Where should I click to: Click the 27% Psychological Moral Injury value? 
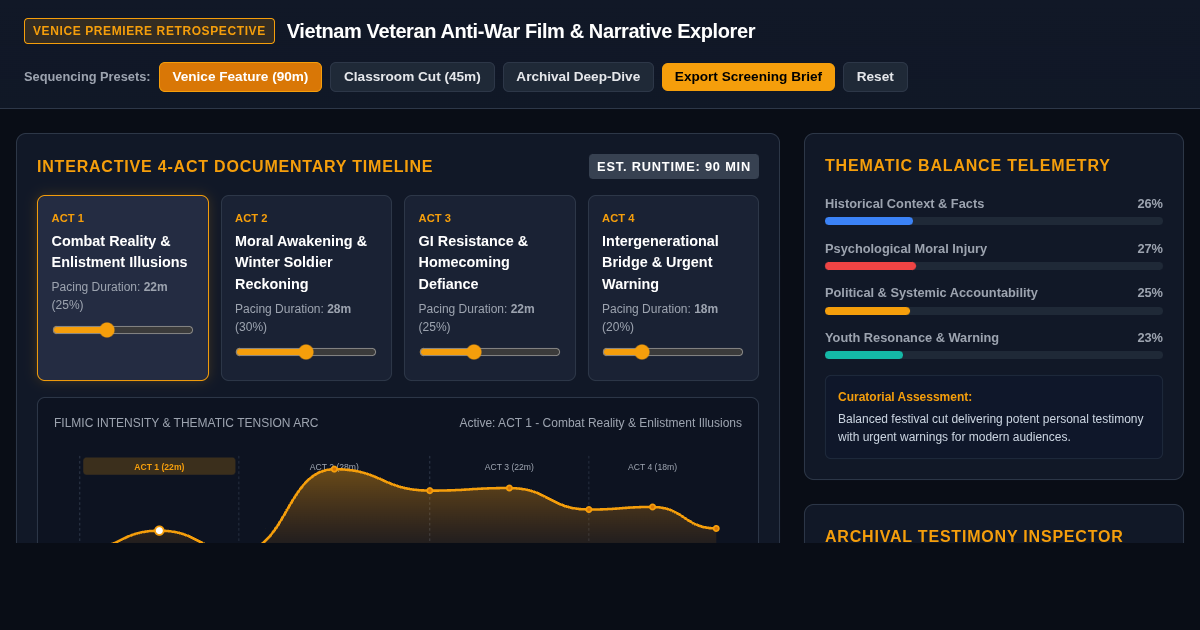point(1150,249)
